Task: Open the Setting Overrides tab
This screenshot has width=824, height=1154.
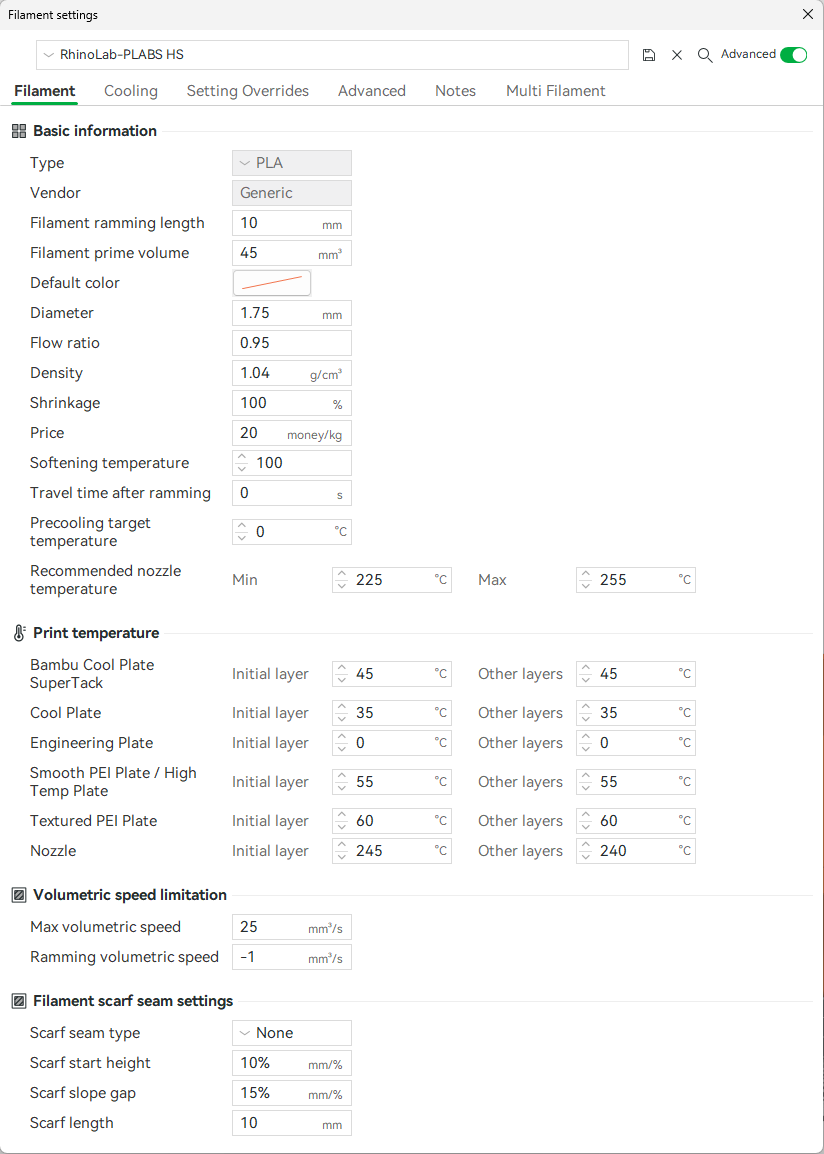Action: tap(247, 90)
